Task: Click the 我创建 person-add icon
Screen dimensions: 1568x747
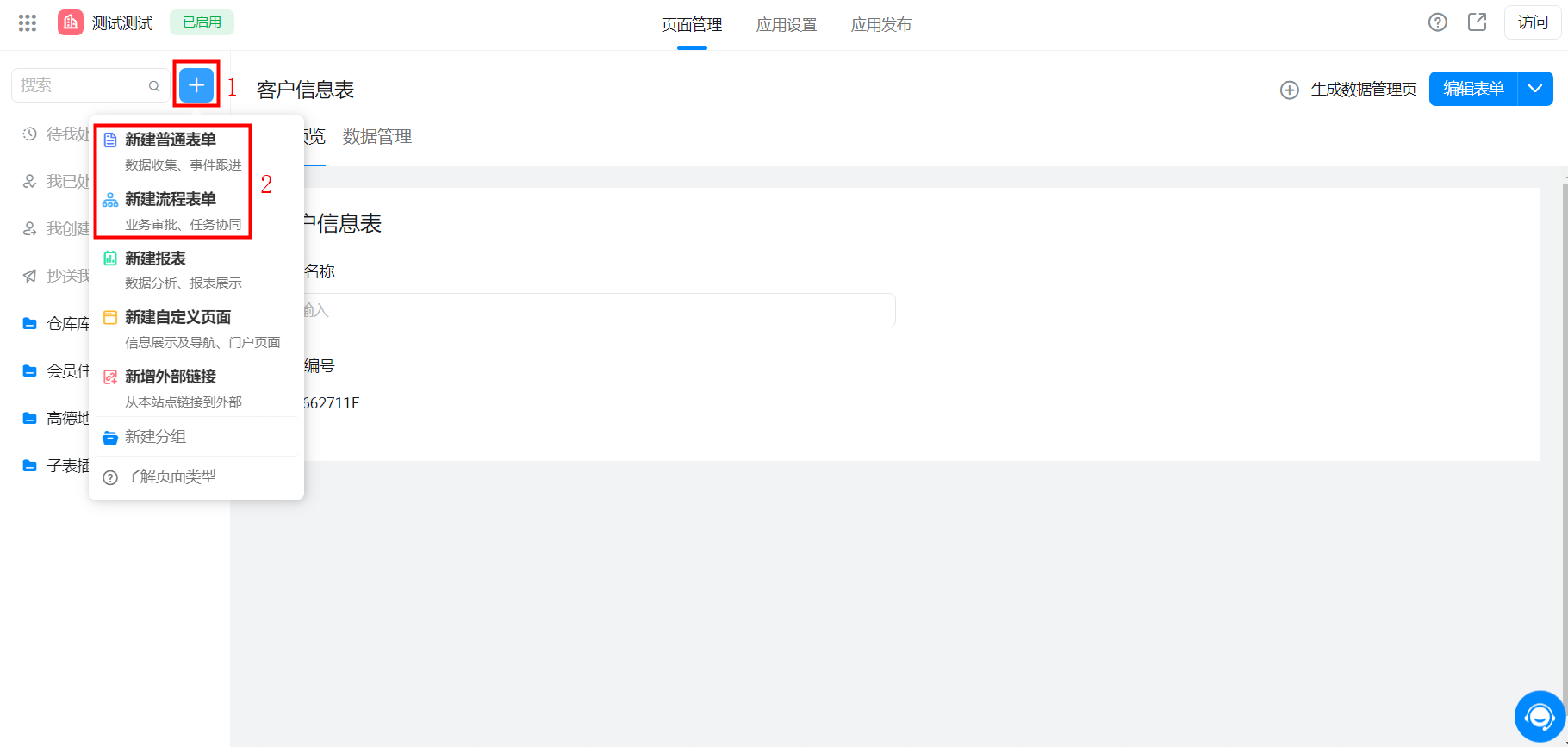Action: [x=30, y=228]
